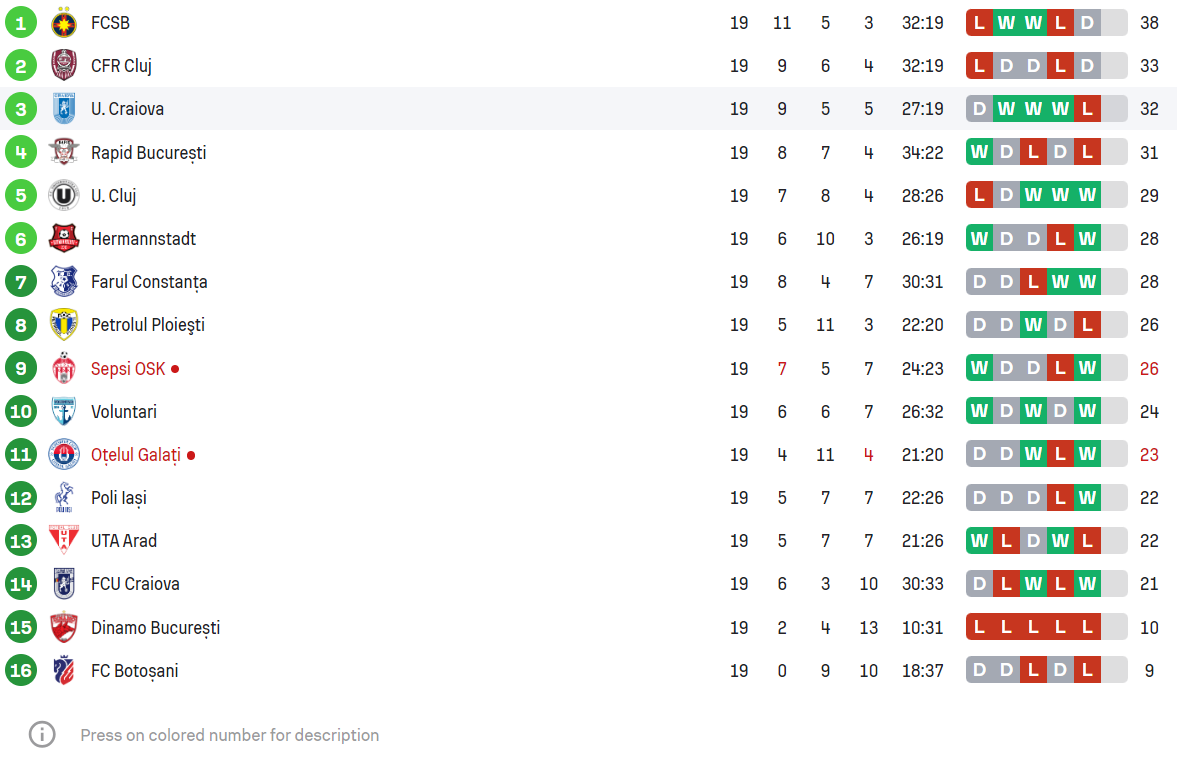This screenshot has height=766, width=1177.
Task: Click position number 1 badge
Action: pyautogui.click(x=20, y=23)
